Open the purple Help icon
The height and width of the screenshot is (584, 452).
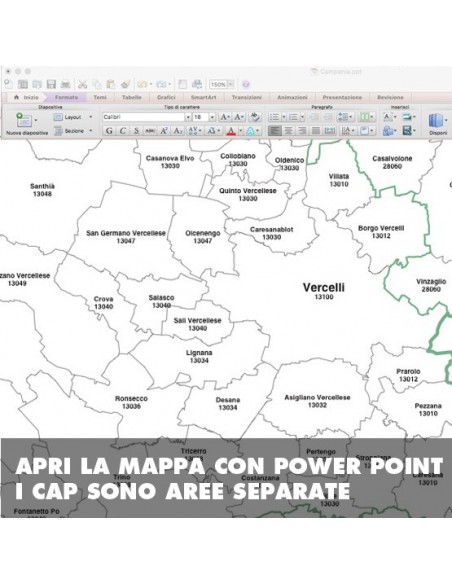246,85
